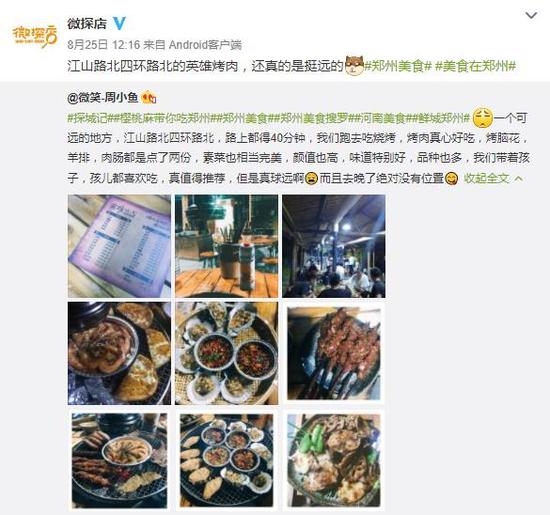Screen dimensions: 550x515
Task: Open the lamb rib skewers photo
Action: (334, 353)
